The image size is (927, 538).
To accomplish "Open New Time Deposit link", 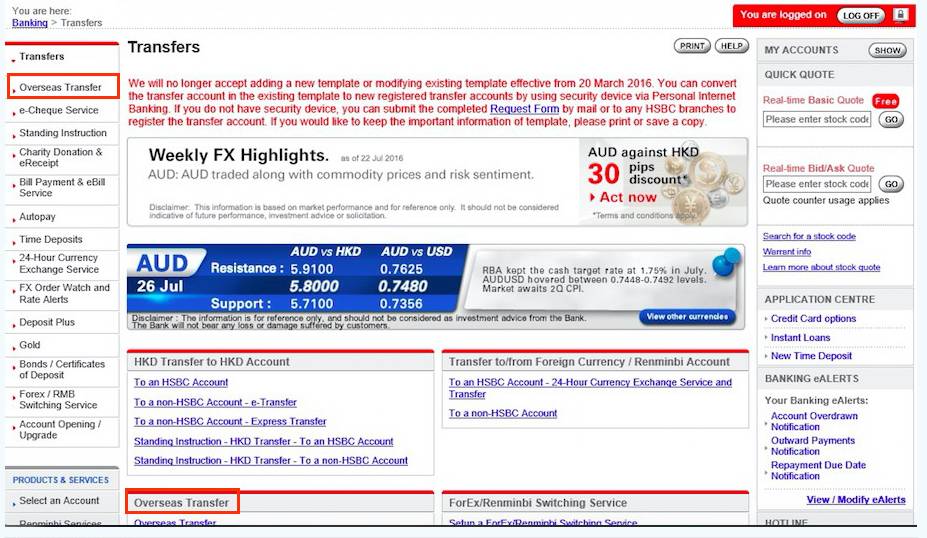I will click(x=811, y=356).
